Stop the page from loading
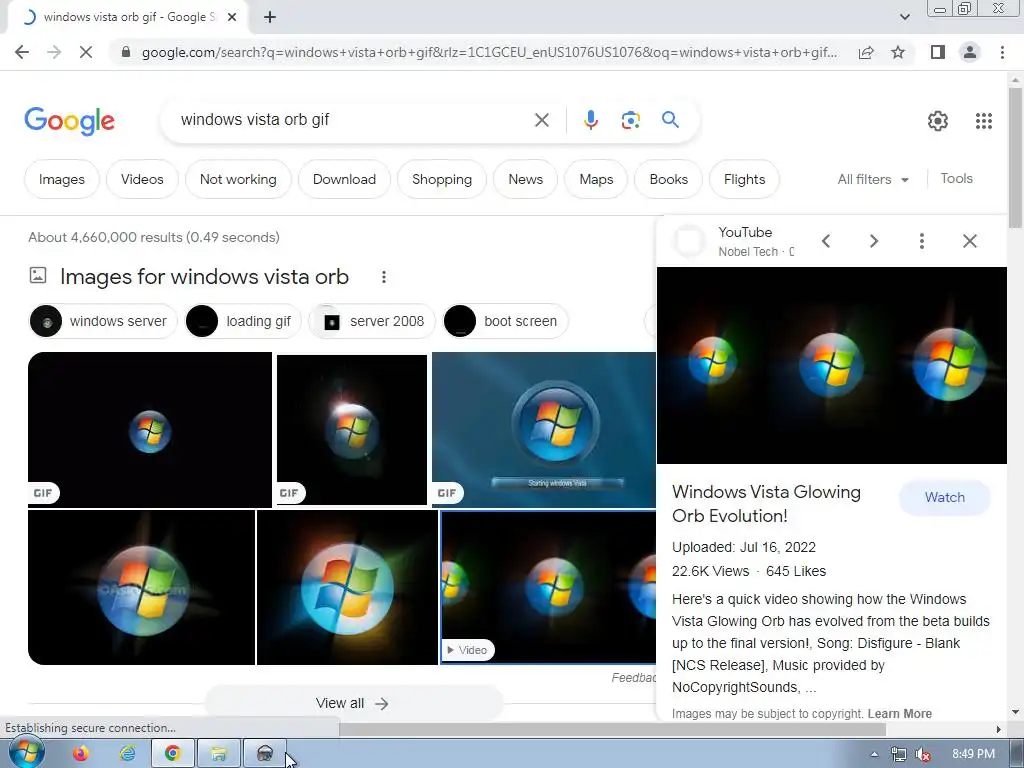The image size is (1024, 768). coord(86,52)
